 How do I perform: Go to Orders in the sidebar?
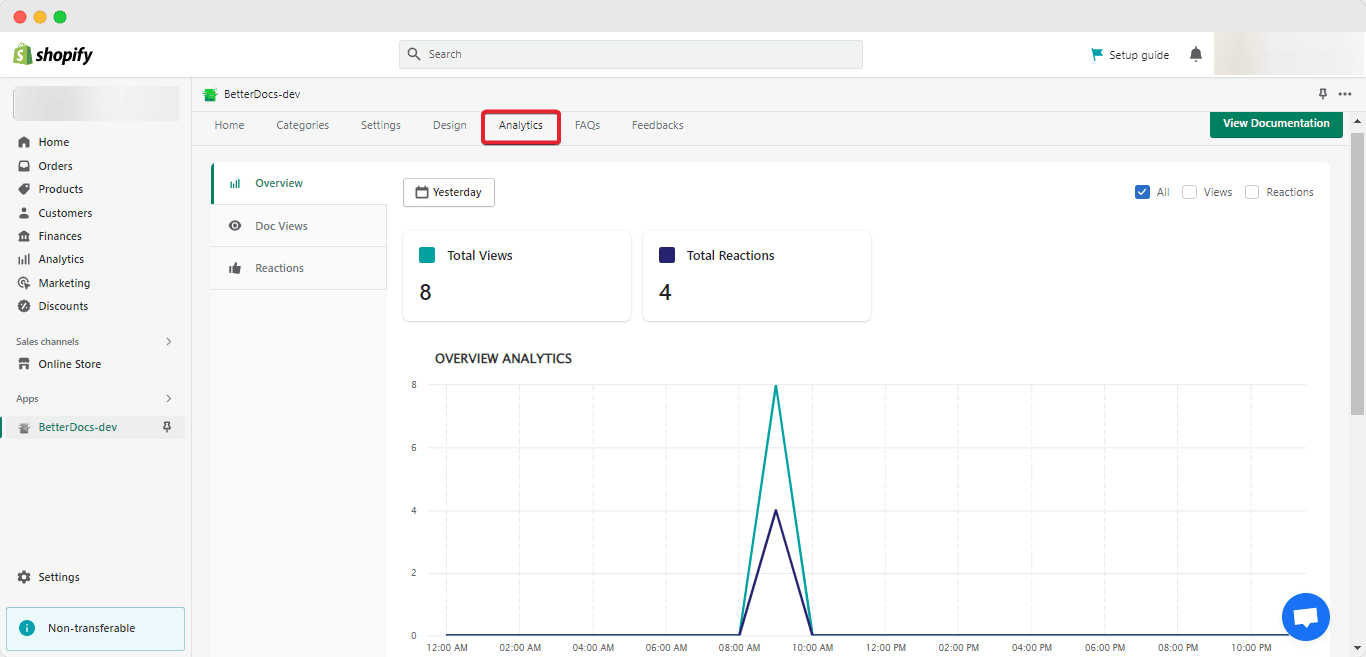click(55, 166)
